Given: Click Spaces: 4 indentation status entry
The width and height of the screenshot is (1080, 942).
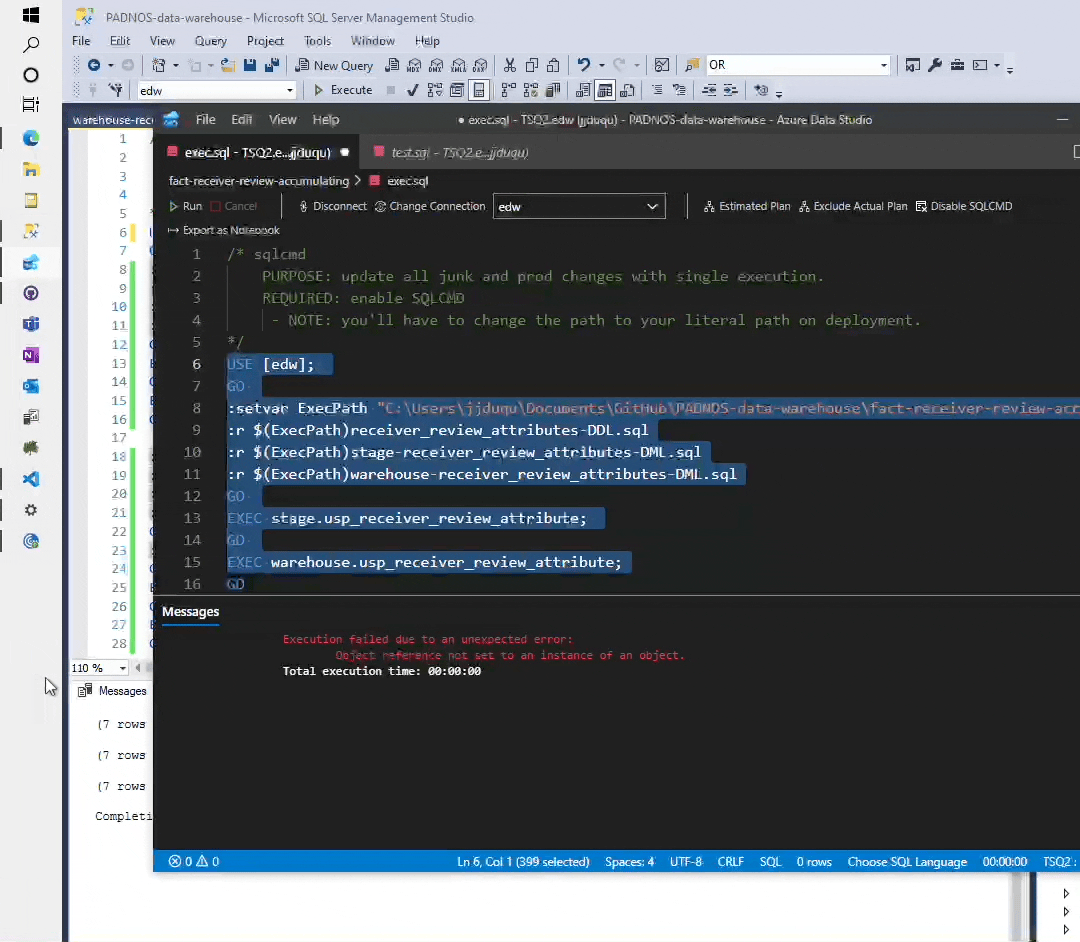Looking at the screenshot, I should point(630,861).
